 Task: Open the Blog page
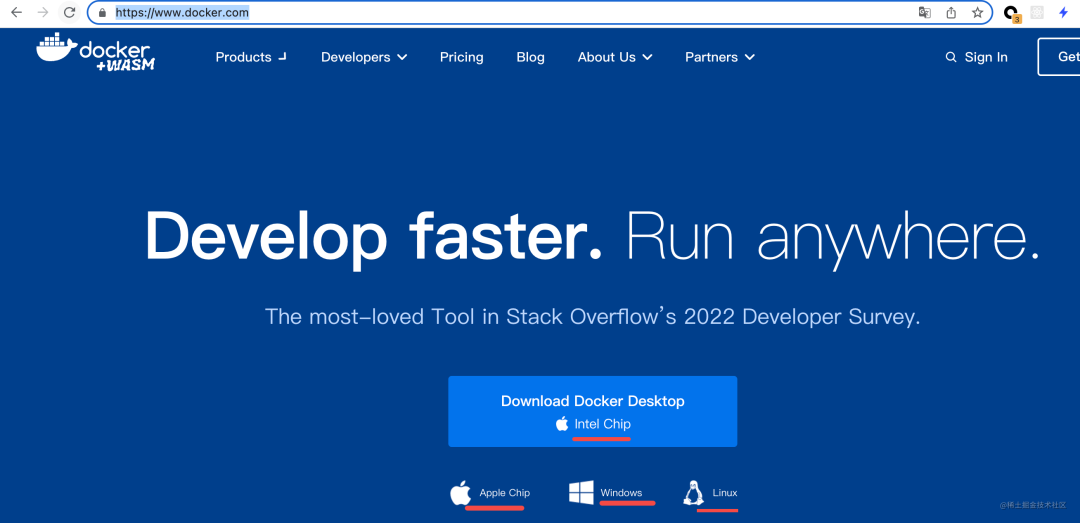530,57
